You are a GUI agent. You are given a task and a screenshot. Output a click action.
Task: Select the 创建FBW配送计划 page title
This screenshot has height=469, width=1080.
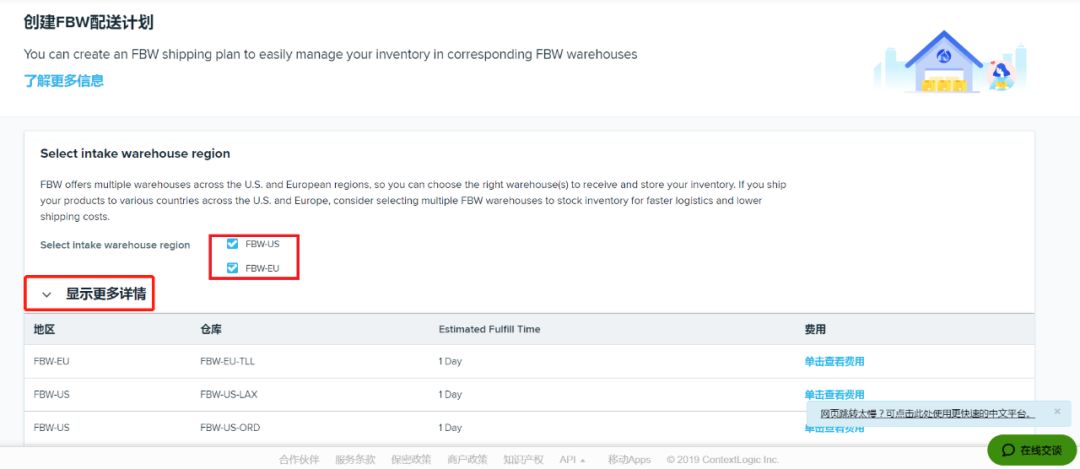88,23
